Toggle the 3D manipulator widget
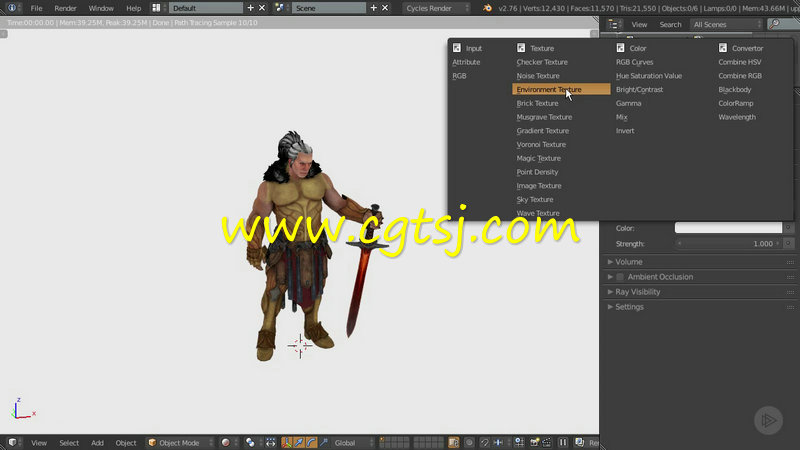This screenshot has width=800, height=450. point(287,442)
